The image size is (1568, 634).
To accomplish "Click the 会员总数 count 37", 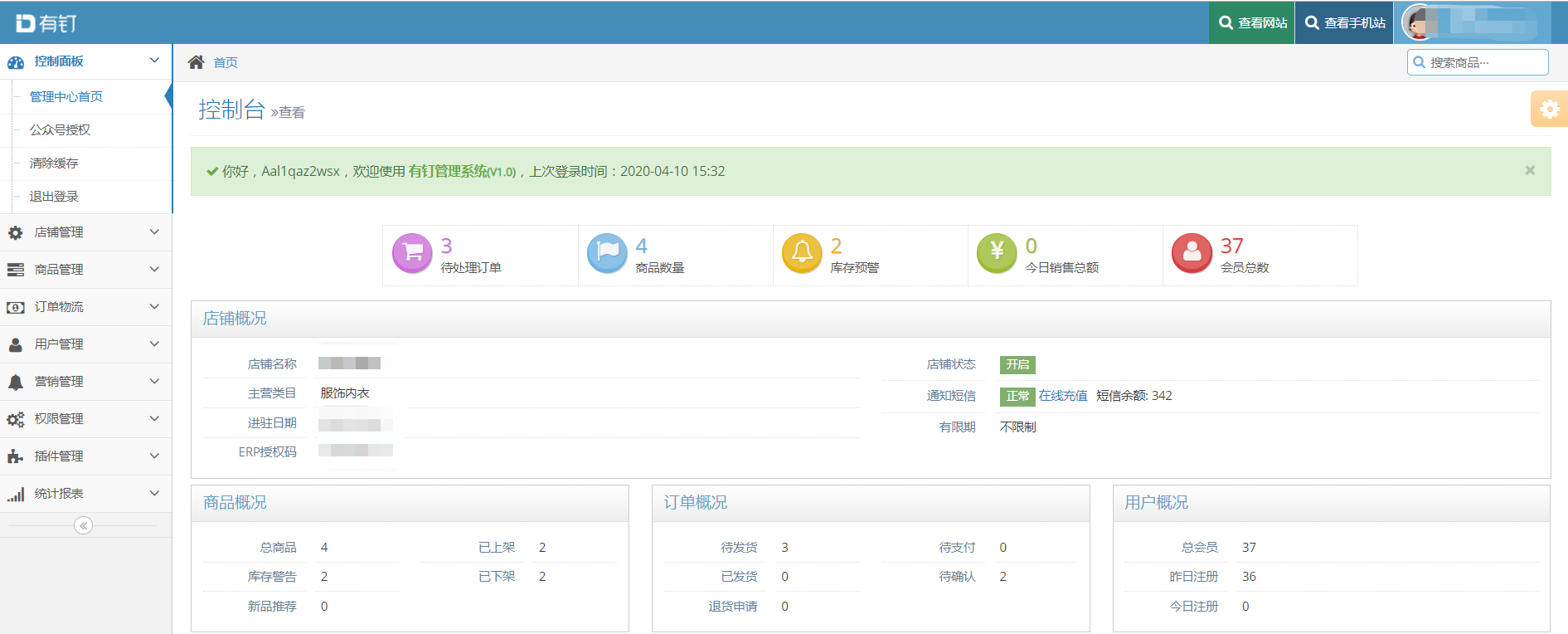I will (x=1231, y=246).
